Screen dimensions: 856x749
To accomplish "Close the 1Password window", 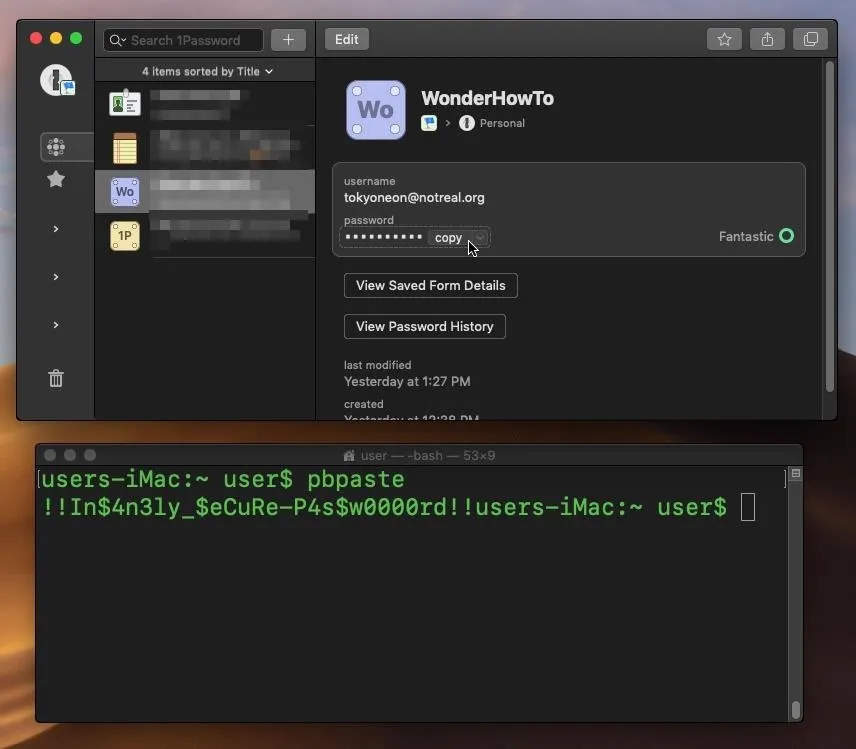I will point(36,38).
